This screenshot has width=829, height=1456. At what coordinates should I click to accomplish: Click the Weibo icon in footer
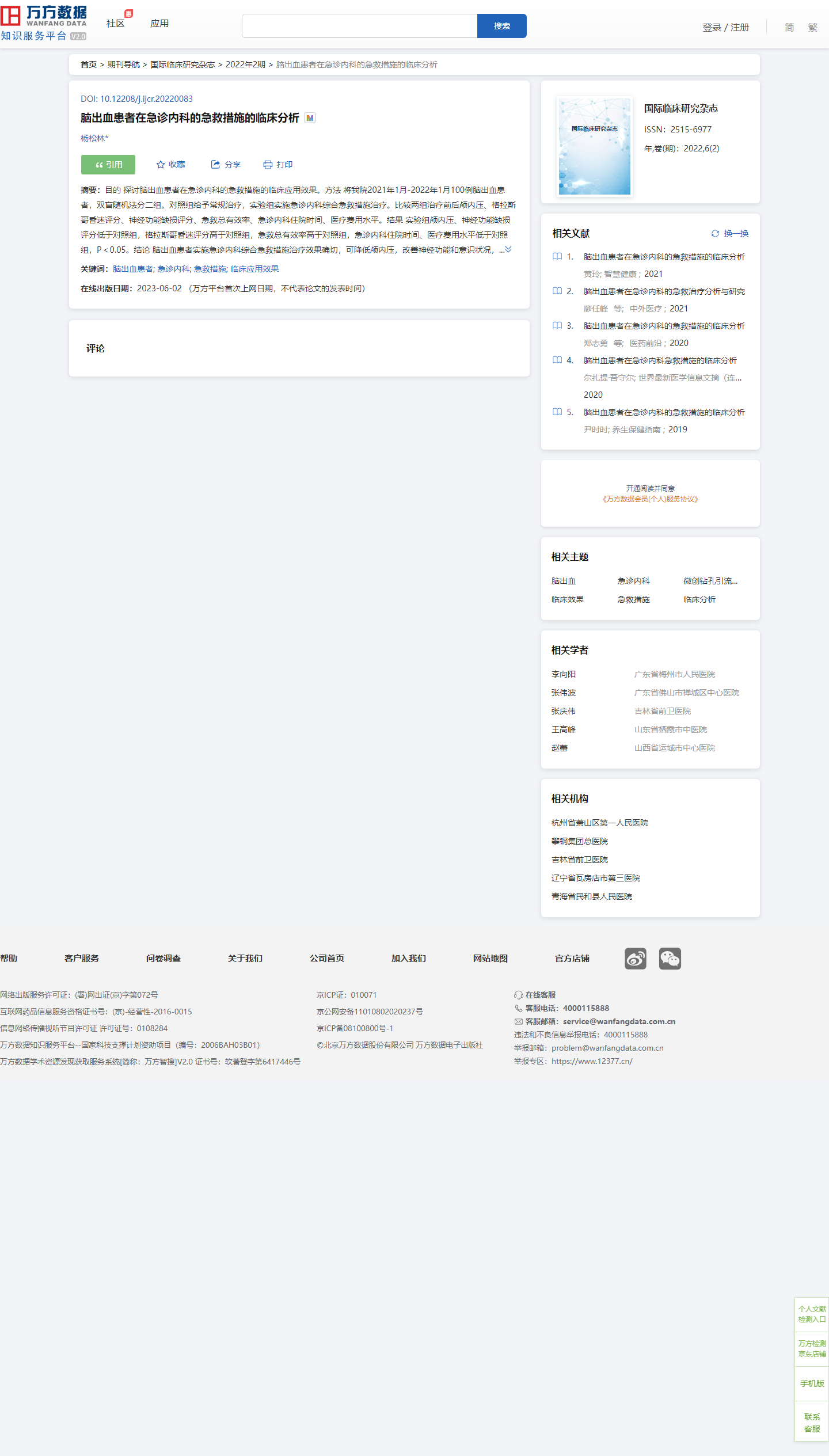(636, 959)
